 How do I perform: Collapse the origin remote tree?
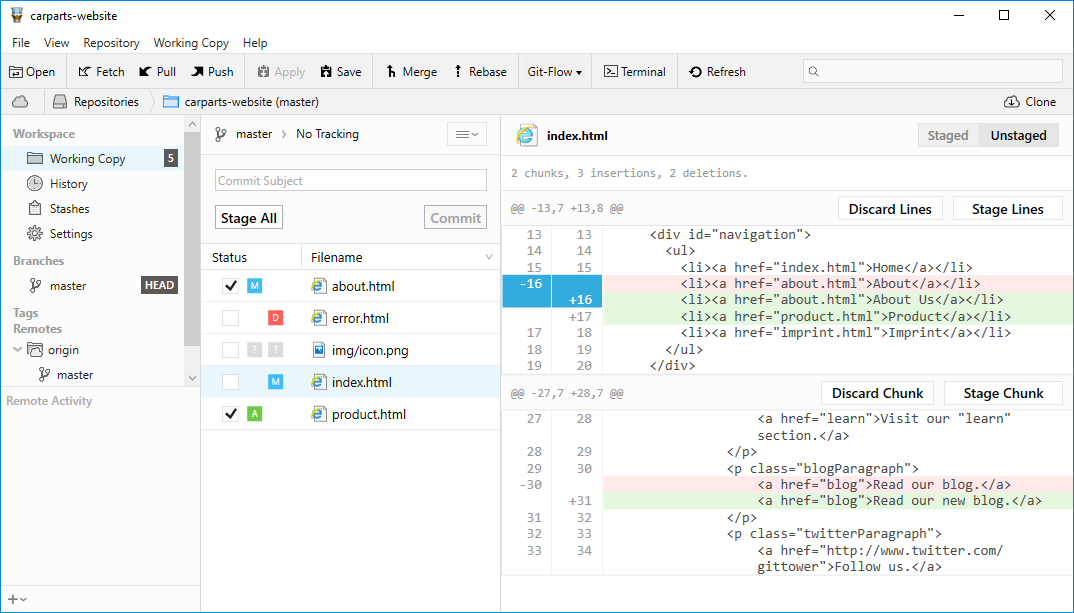coord(17,349)
